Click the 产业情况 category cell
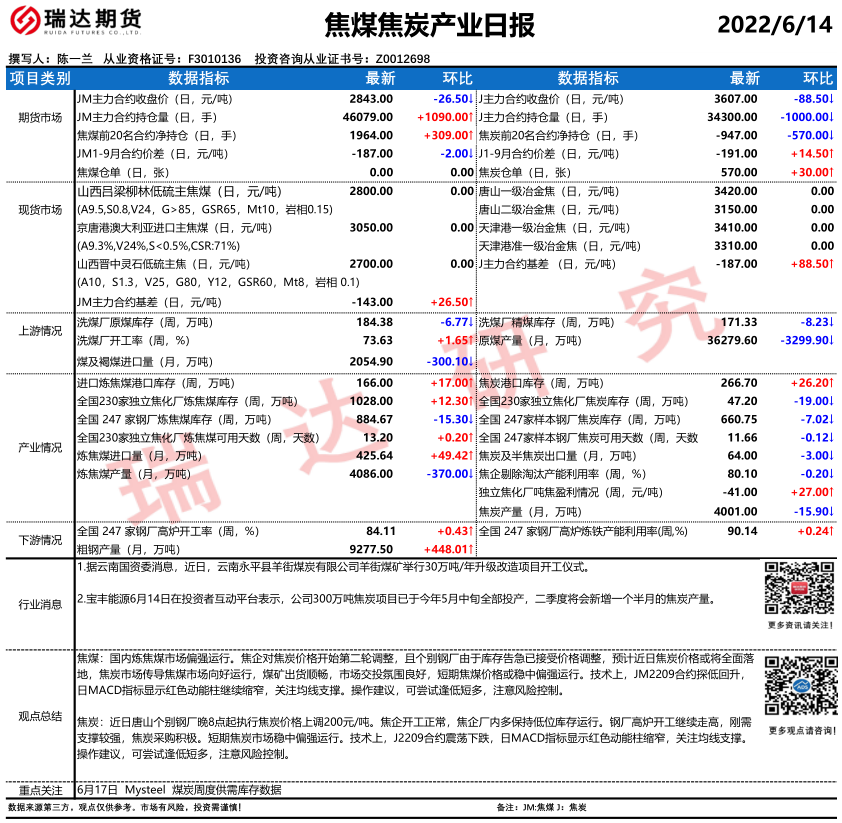Image resolution: width=842 pixels, height=823 pixels. pos(40,447)
